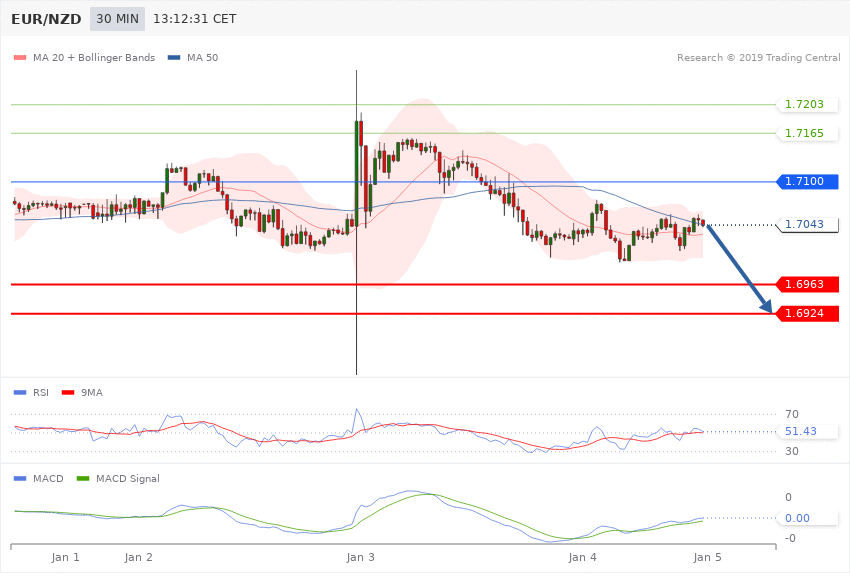Select the 30 MIN timeframe badge
850x576 pixels.
pos(118,19)
